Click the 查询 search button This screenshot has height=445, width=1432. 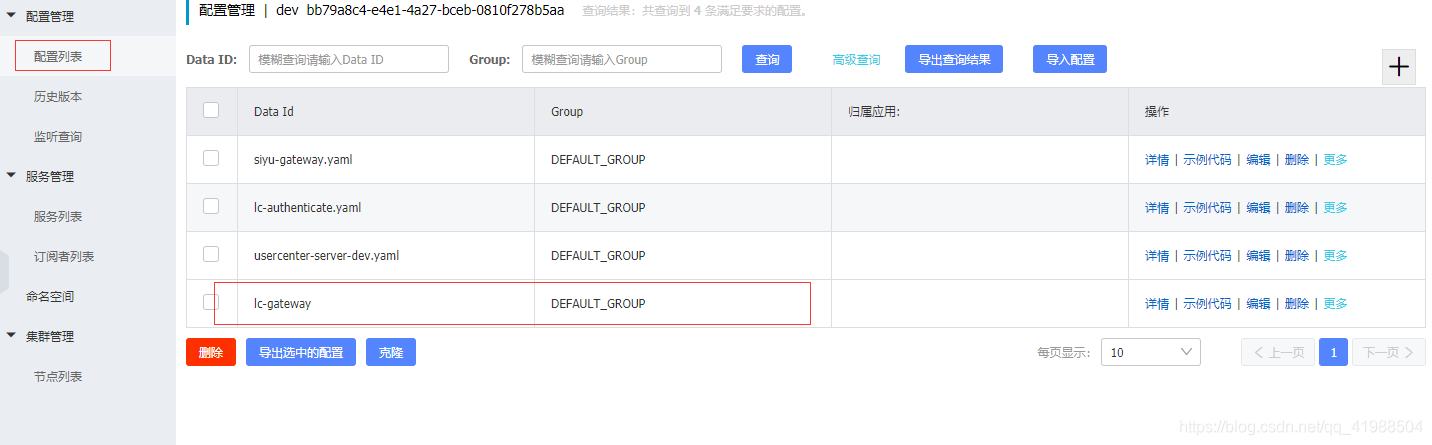767,59
